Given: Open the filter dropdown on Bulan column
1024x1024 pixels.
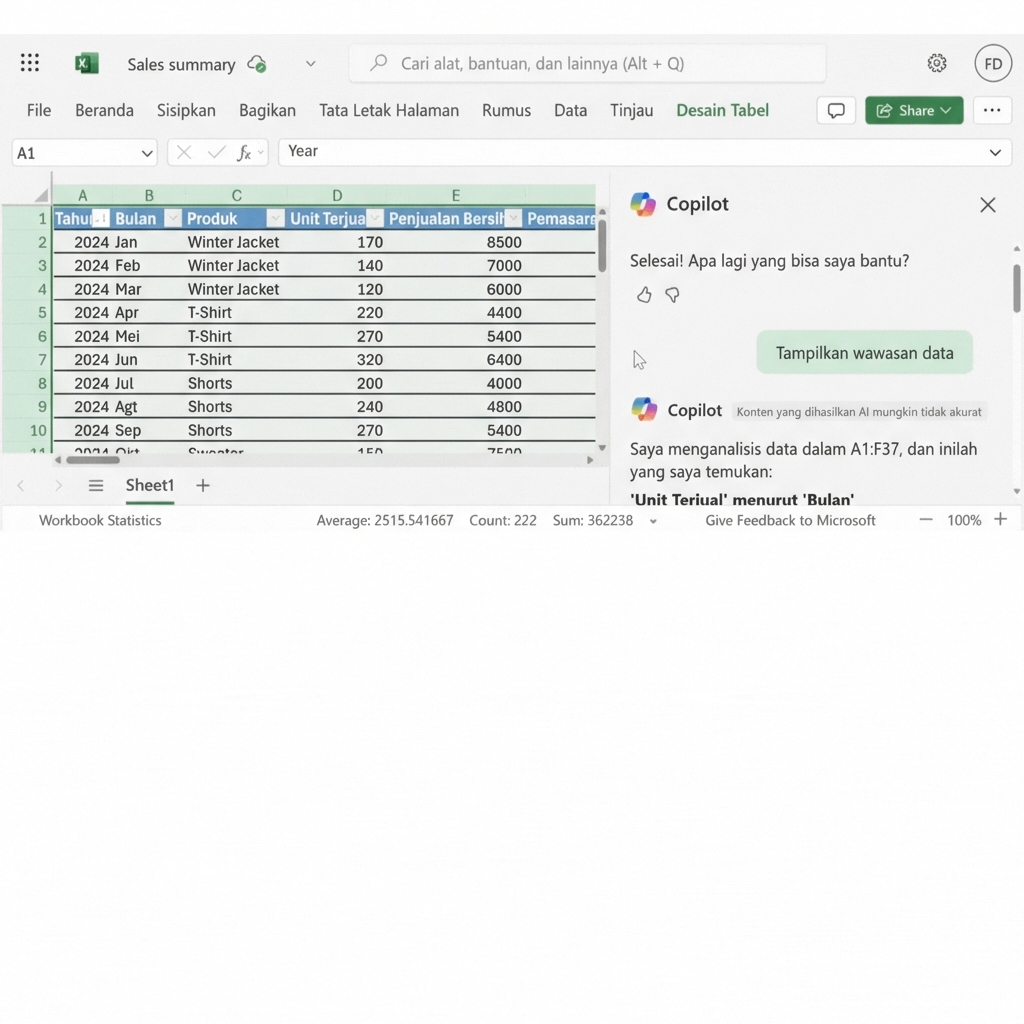Looking at the screenshot, I should pyautogui.click(x=172, y=217).
